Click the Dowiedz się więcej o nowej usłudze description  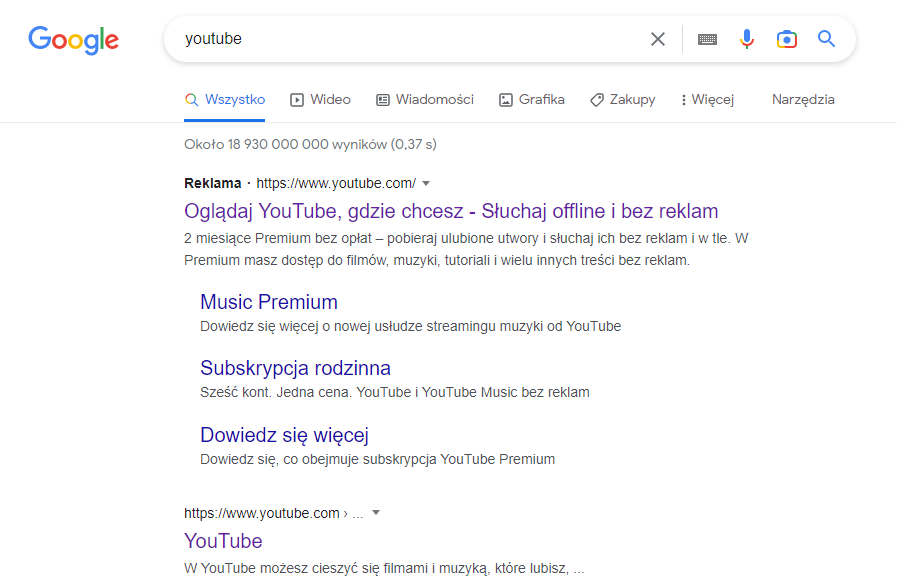point(411,327)
